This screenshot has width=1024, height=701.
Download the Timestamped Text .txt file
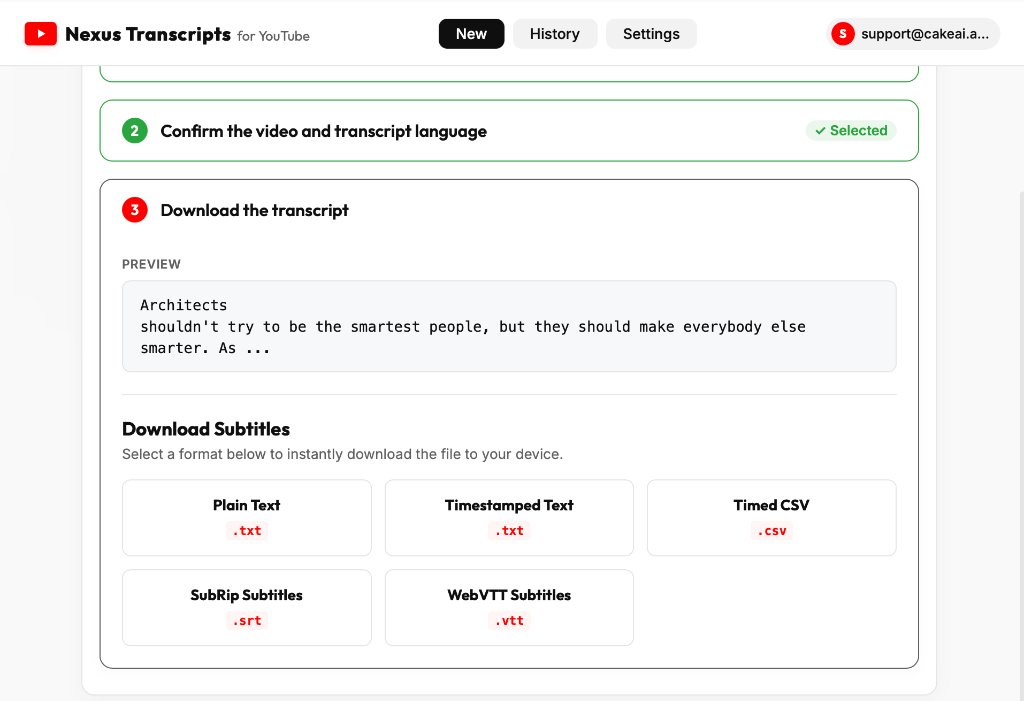[509, 517]
